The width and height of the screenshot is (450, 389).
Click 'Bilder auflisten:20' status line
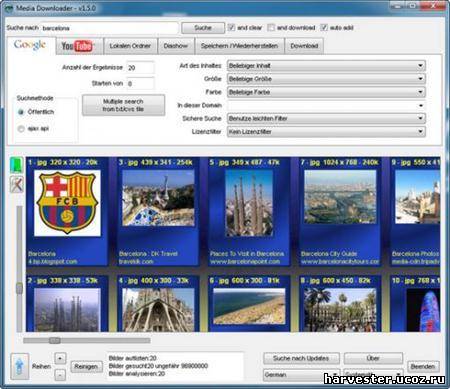click(x=132, y=358)
